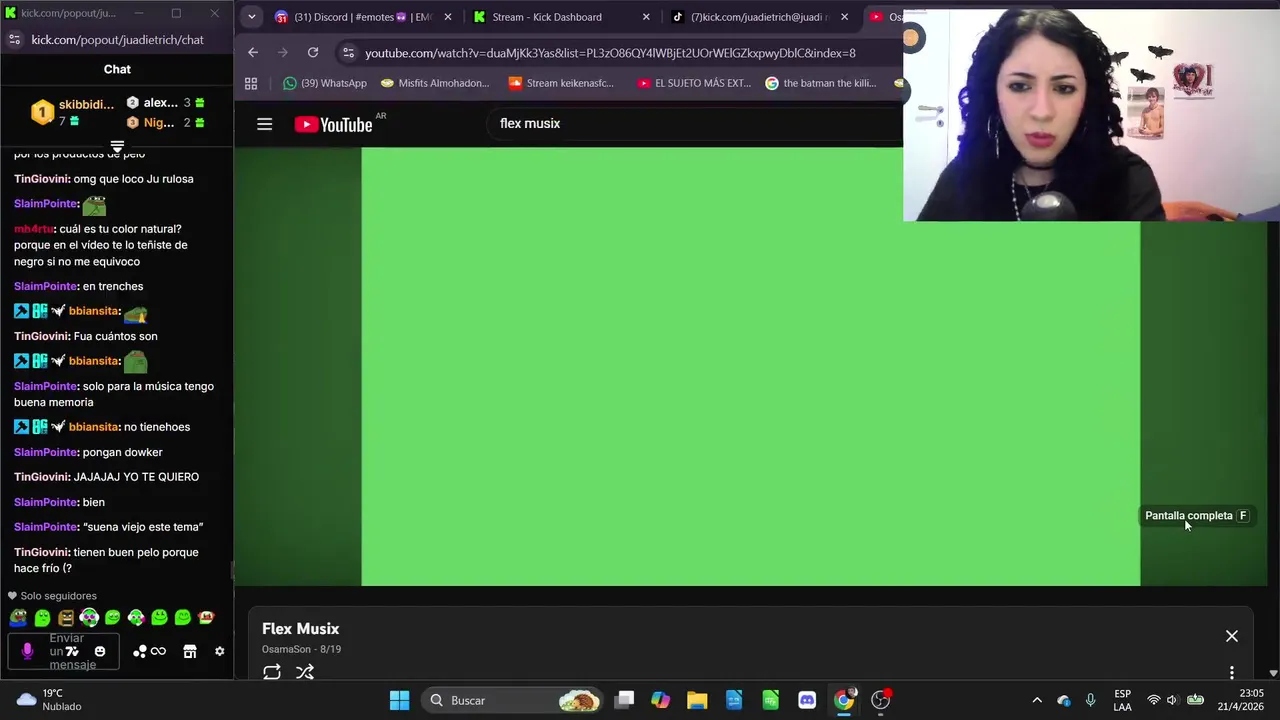Viewport: 1280px width, 720px height.
Task: Insert the last red-hat quick emote
Action: pos(206,618)
